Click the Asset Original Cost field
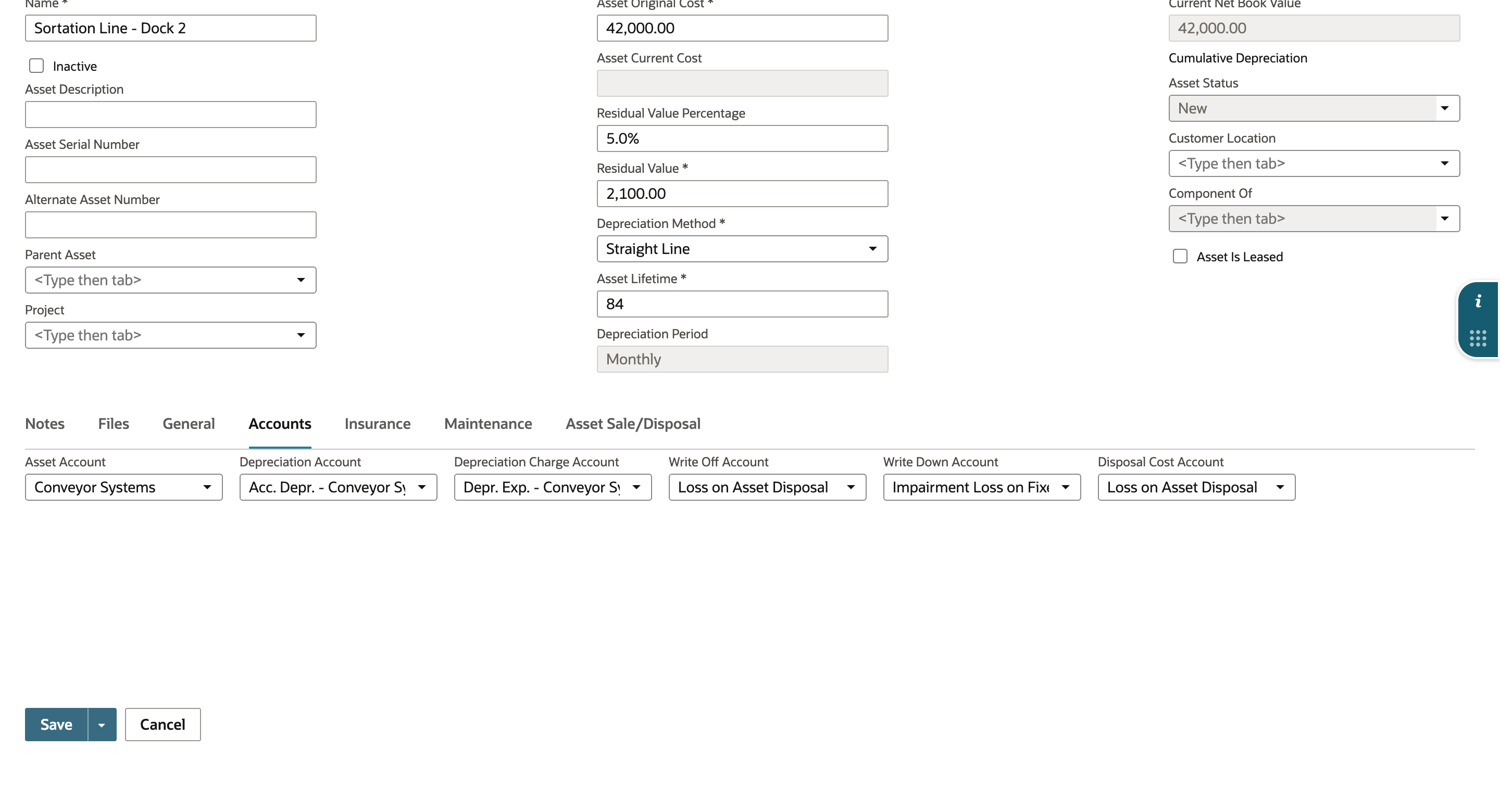This screenshot has width=1500, height=812. [742, 29]
